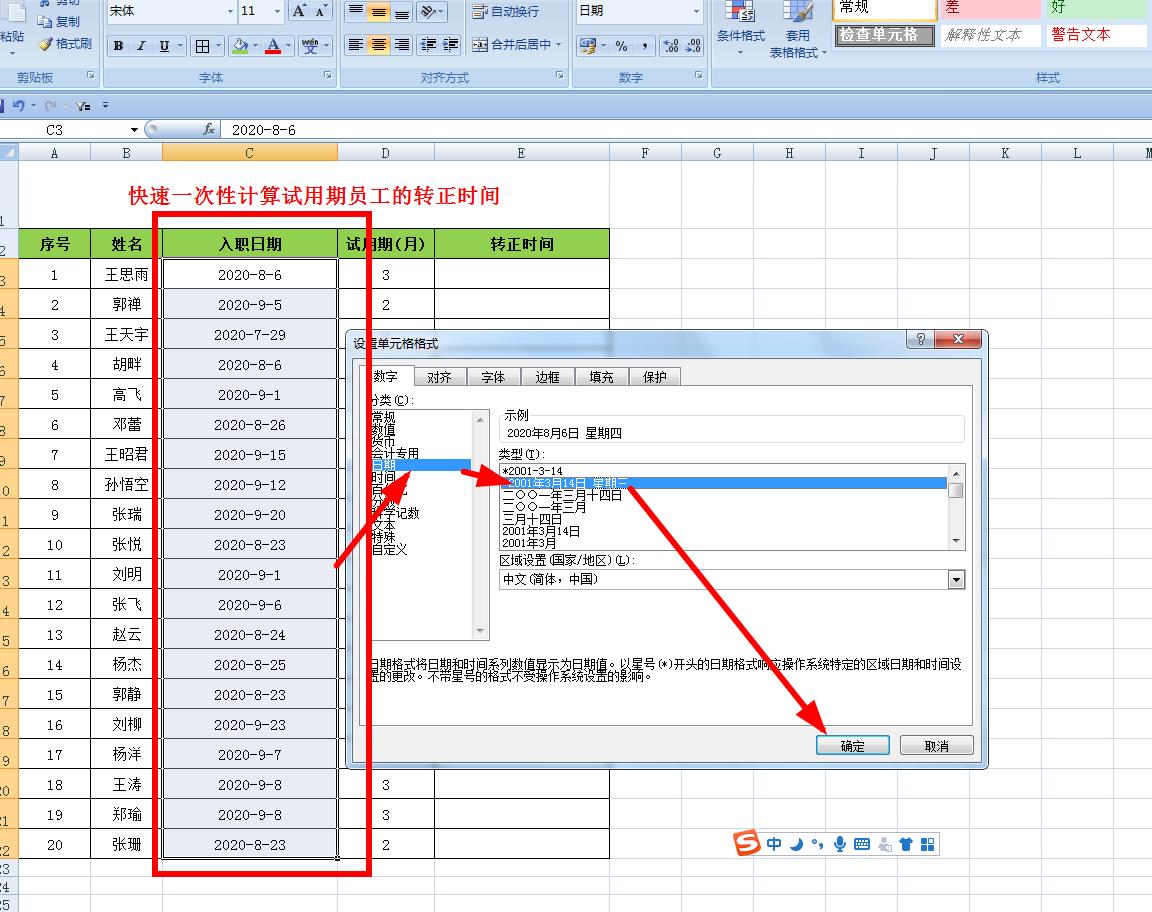The height and width of the screenshot is (912, 1152).
Task: Open font size dropdown 11
Action: [277, 11]
